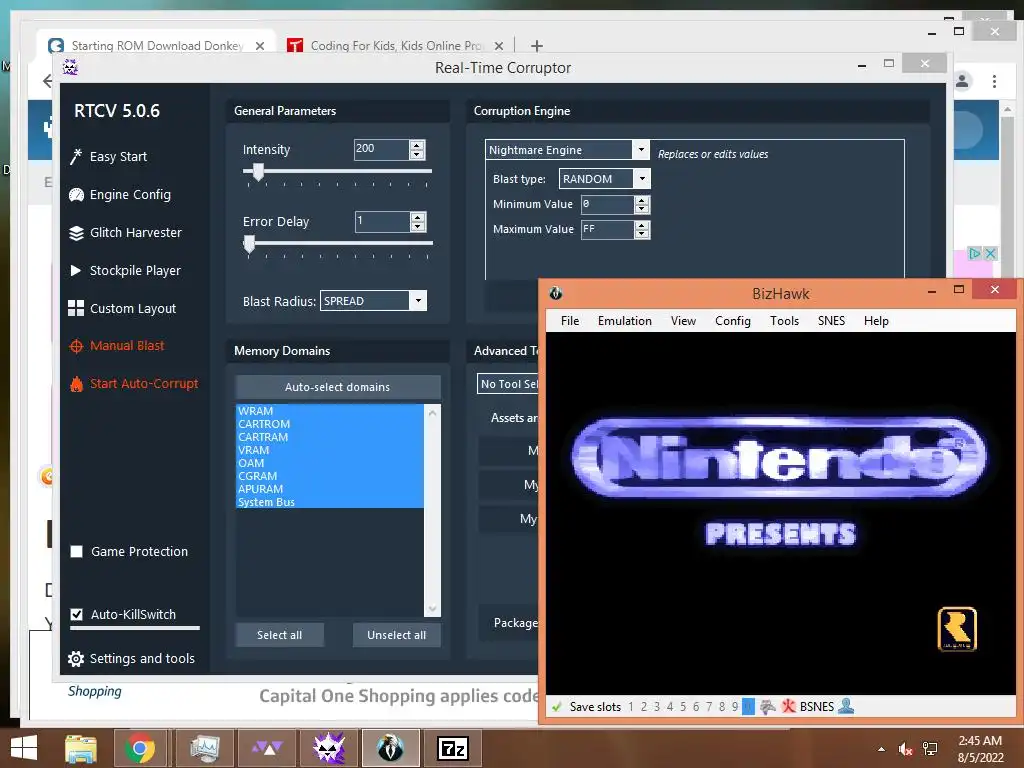Switch to Coding For Kids Chrome tab
The height and width of the screenshot is (768, 1024).
coord(395,46)
